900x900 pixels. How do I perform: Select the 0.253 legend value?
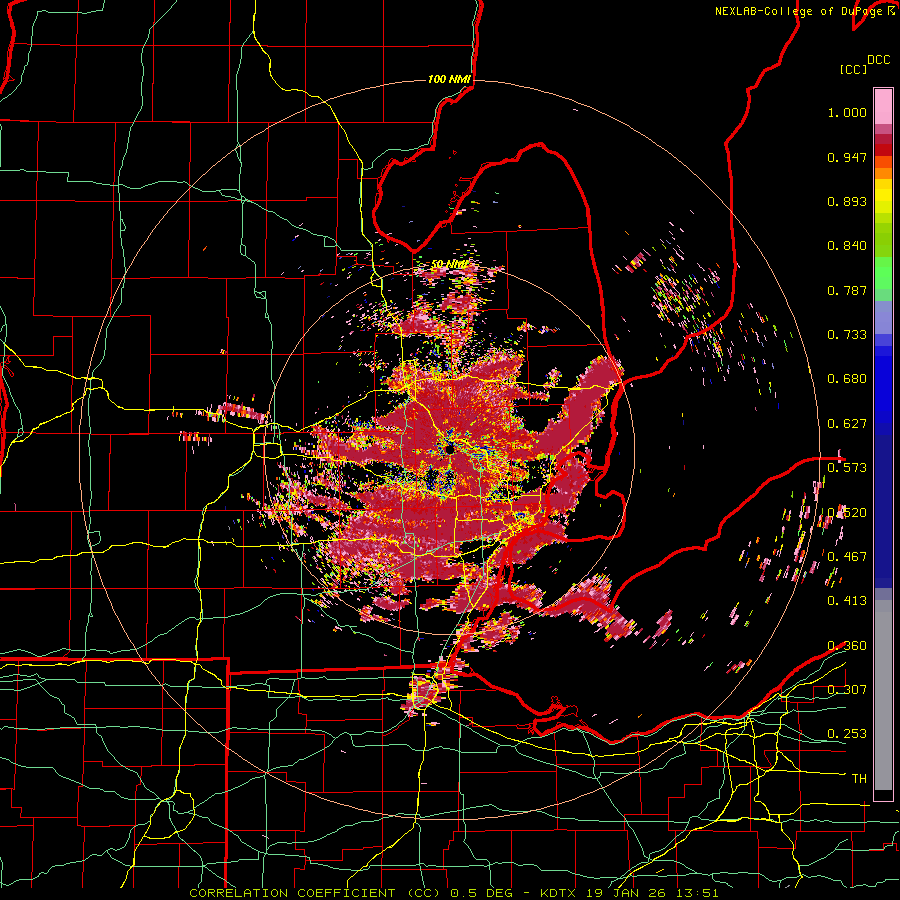847,734
